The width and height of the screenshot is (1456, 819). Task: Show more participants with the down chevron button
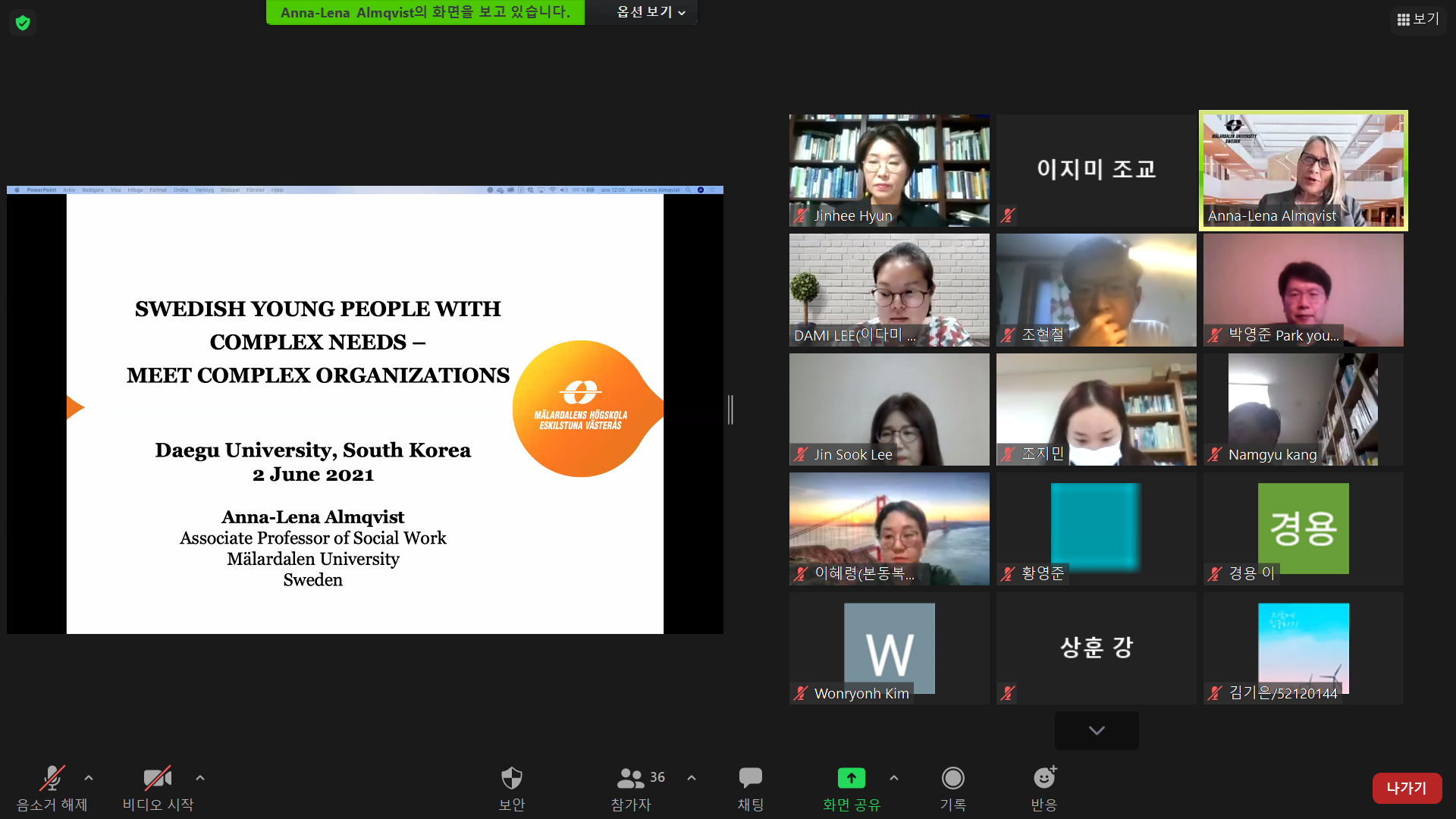pos(1097,730)
